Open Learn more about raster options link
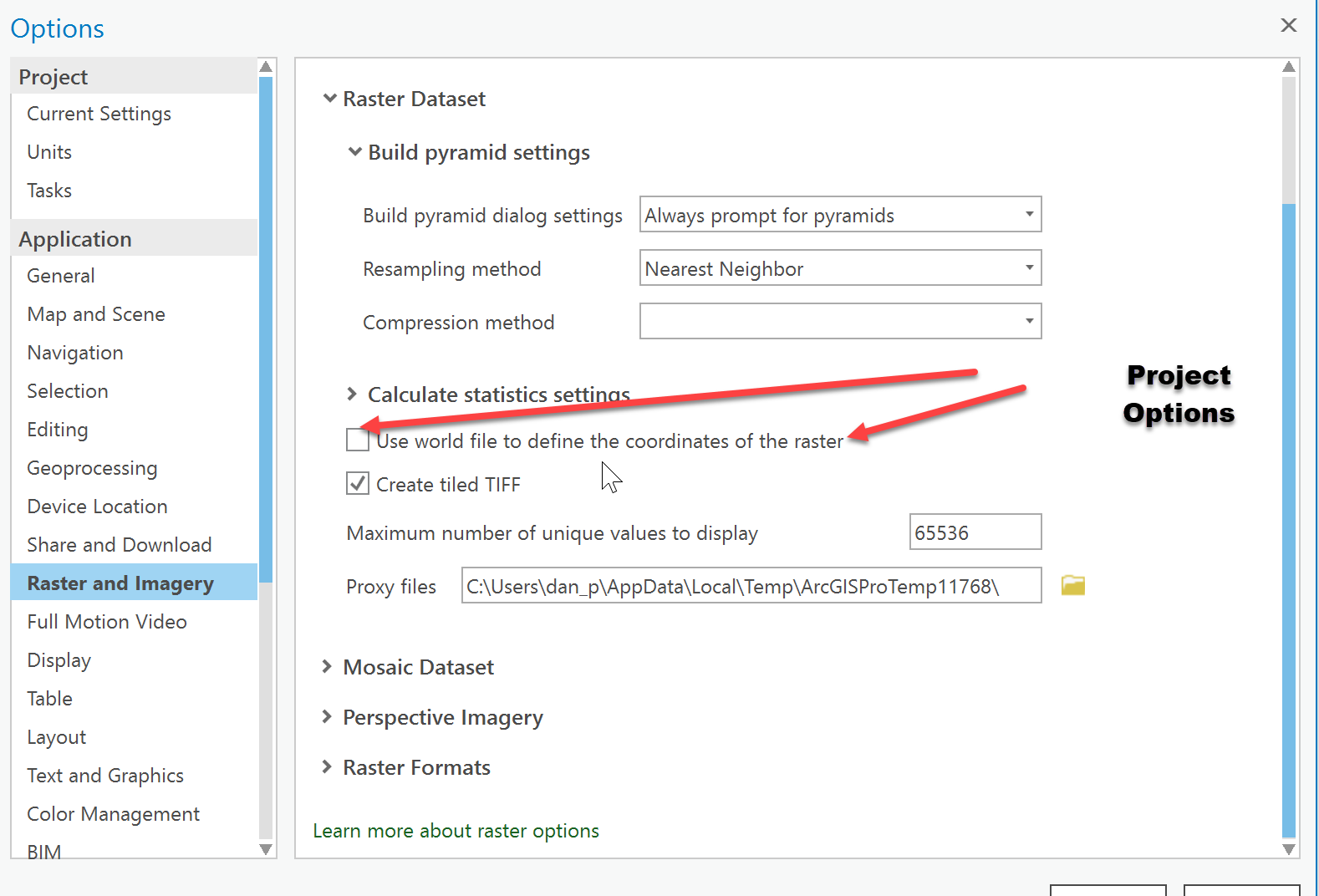 [456, 831]
